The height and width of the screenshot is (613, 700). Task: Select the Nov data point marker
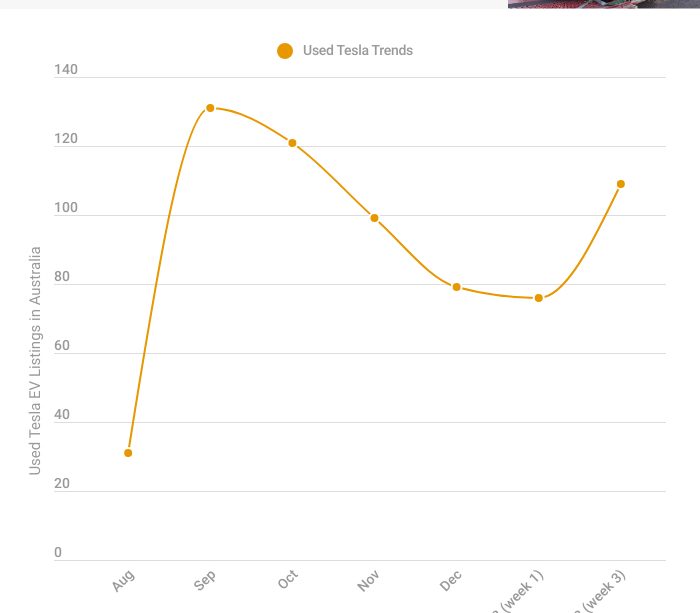[374, 218]
